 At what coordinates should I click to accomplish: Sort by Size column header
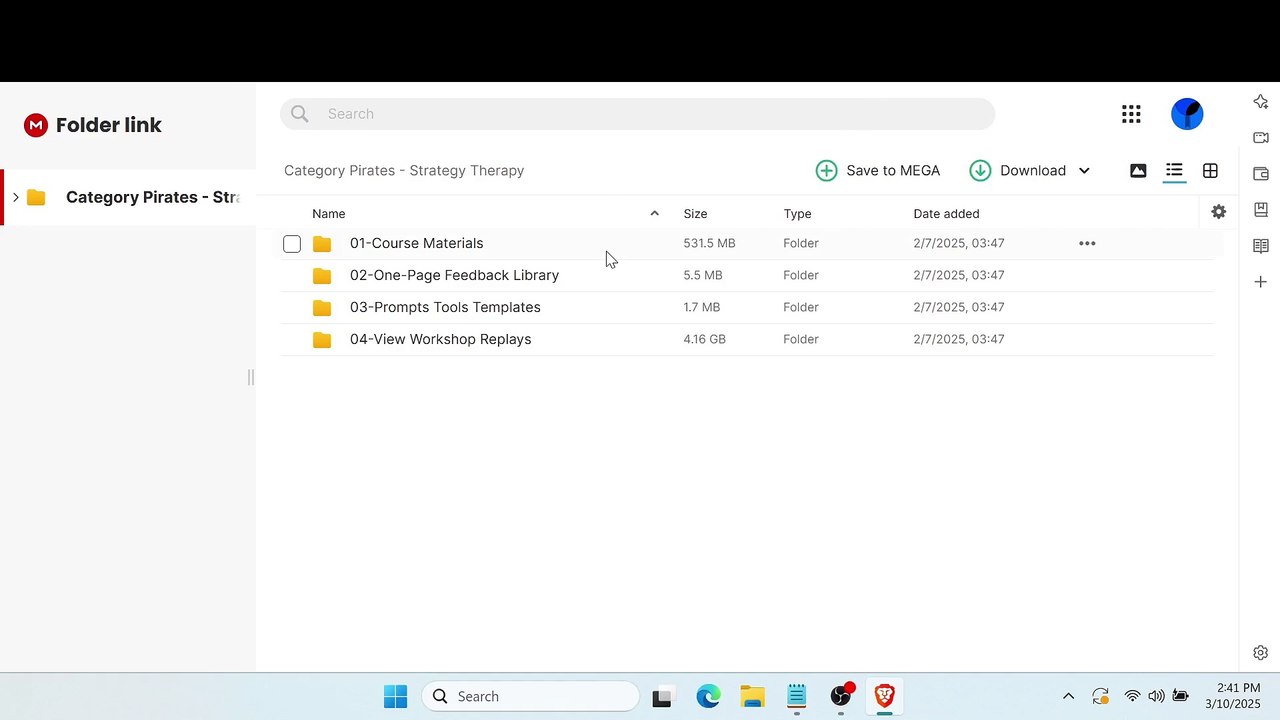click(x=695, y=213)
